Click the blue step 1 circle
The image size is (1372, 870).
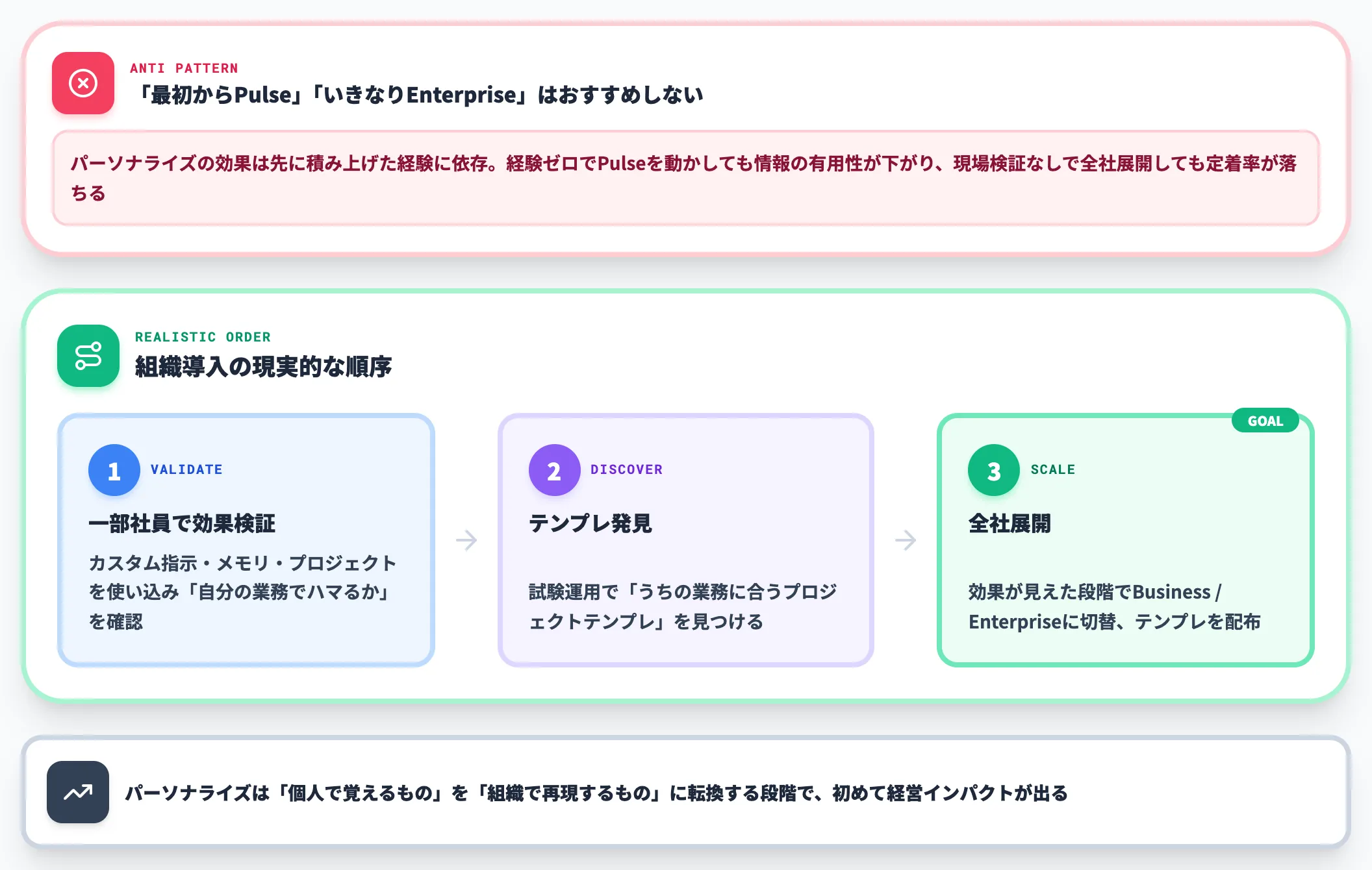click(114, 470)
